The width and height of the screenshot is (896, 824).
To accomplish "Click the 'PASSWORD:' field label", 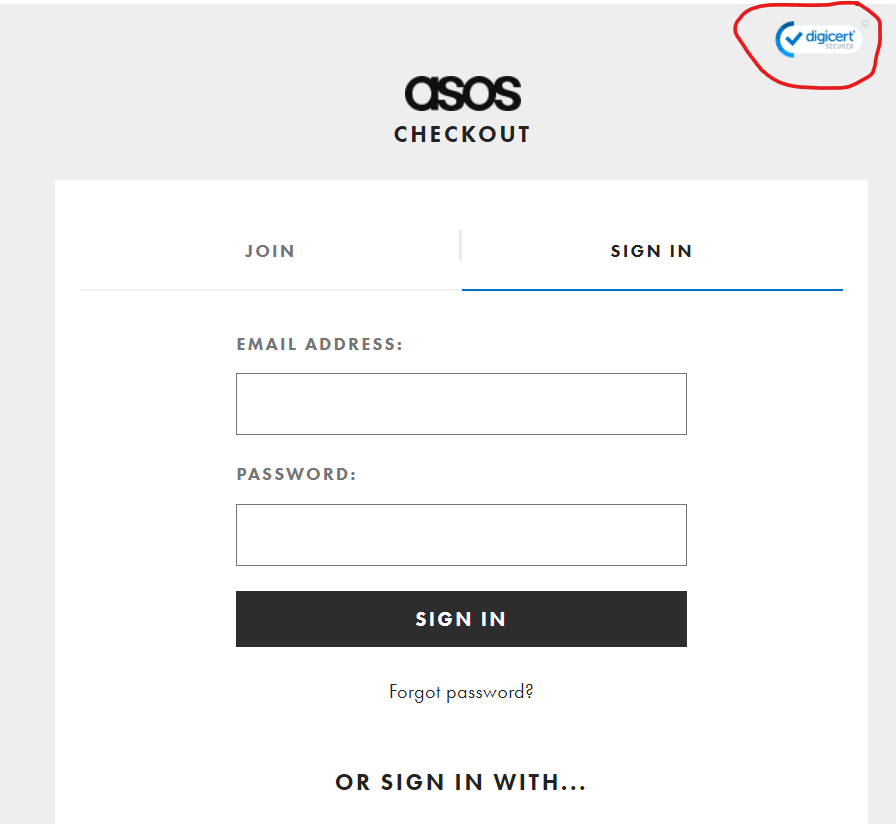I will click(296, 474).
